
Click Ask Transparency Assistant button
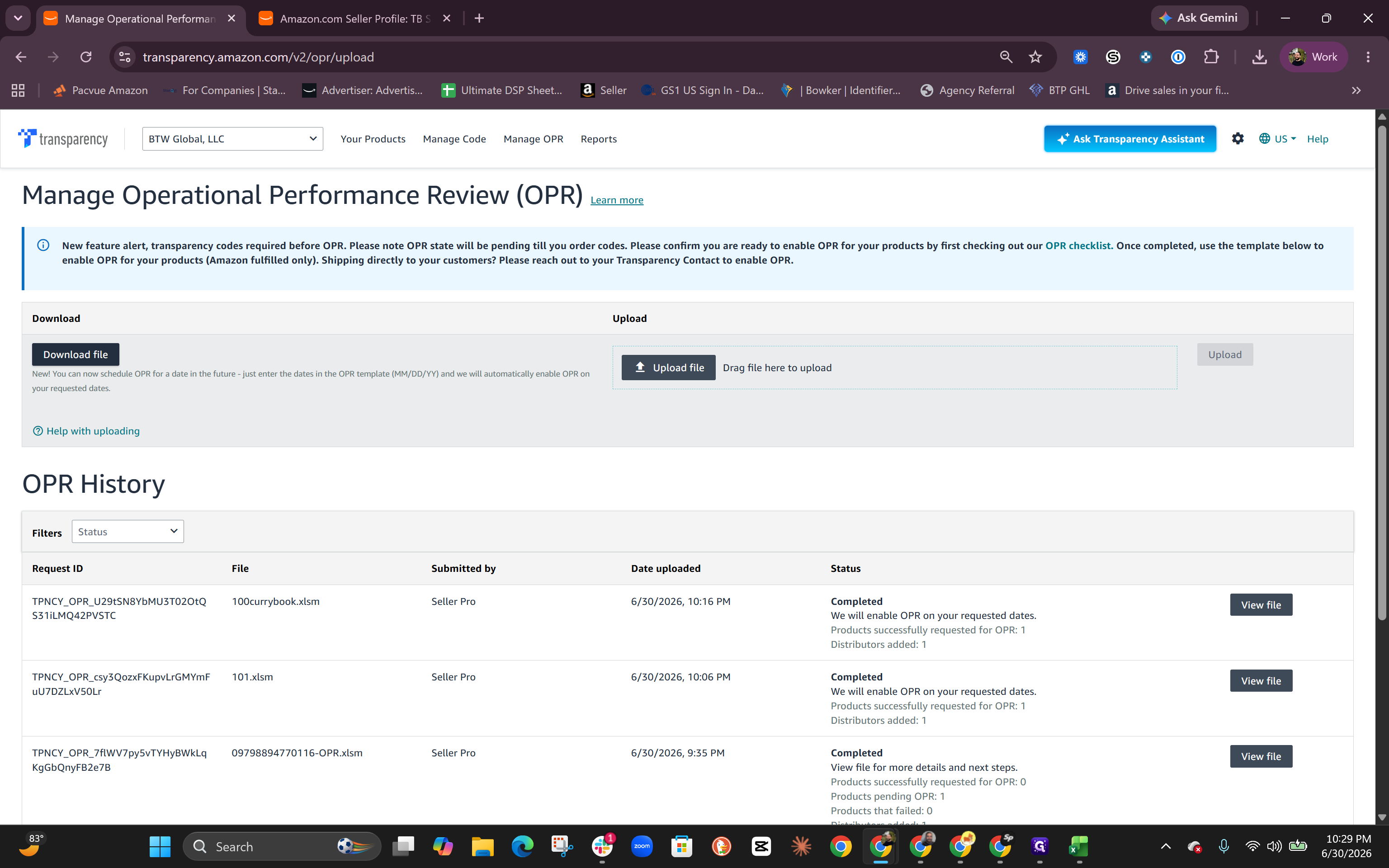(1129, 138)
